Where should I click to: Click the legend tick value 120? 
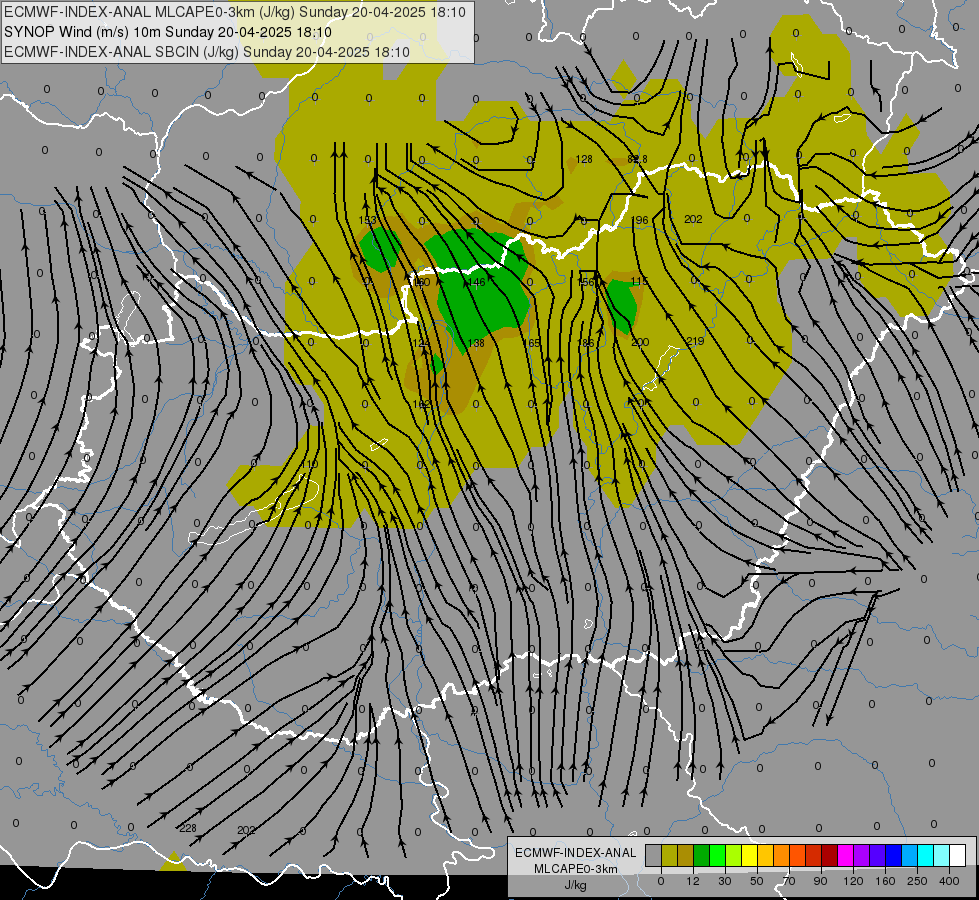(853, 881)
